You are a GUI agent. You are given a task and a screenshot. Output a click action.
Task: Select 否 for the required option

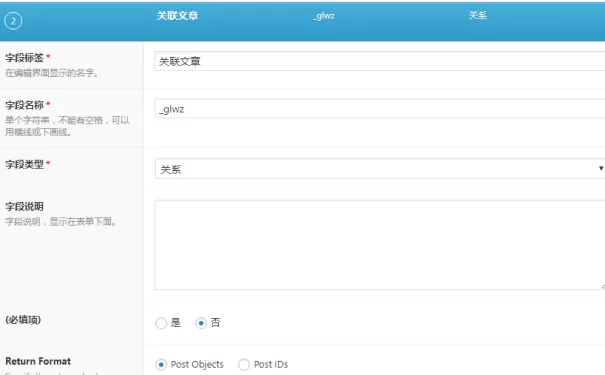click(x=201, y=323)
